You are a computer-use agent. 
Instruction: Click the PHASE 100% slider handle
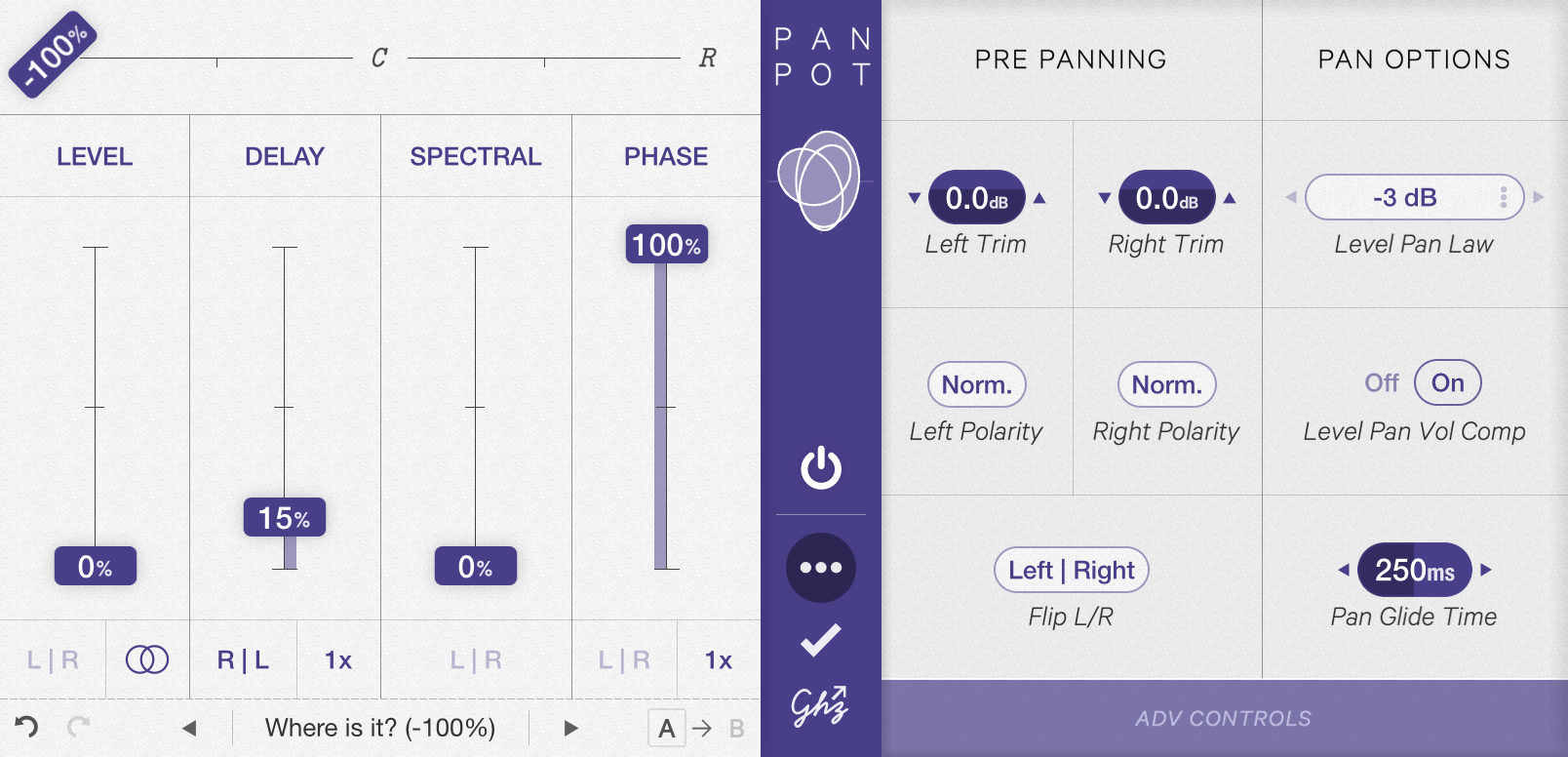click(x=667, y=244)
